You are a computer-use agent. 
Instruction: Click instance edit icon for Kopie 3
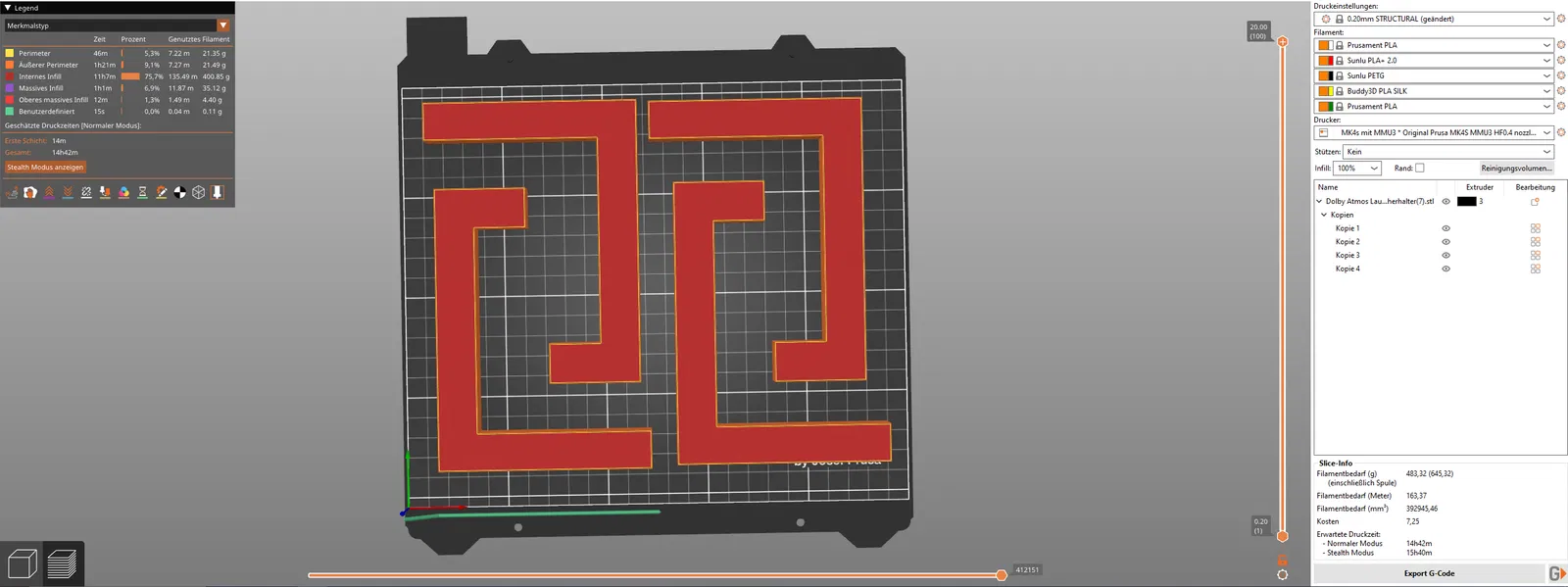(x=1536, y=255)
